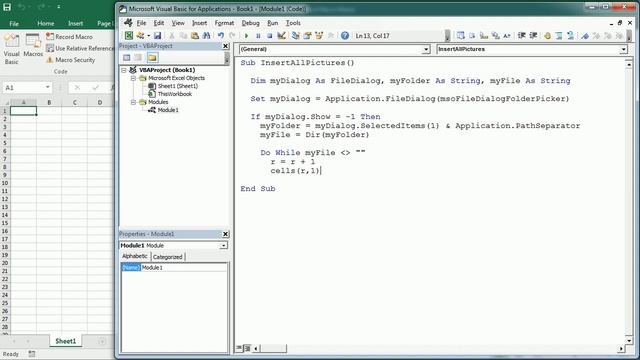Image resolution: width=640 pixels, height=360 pixels.
Task: Open the Excel Name Box dropdown arrow
Action: click(48, 87)
